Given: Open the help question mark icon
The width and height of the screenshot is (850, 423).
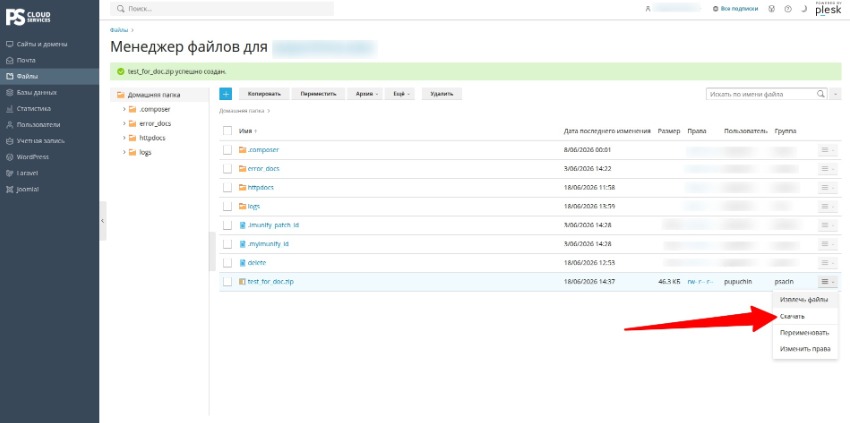Looking at the screenshot, I should pos(788,9).
